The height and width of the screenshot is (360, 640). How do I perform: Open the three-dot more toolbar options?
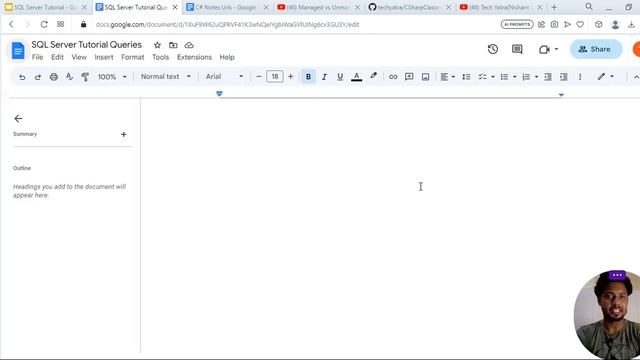580,77
